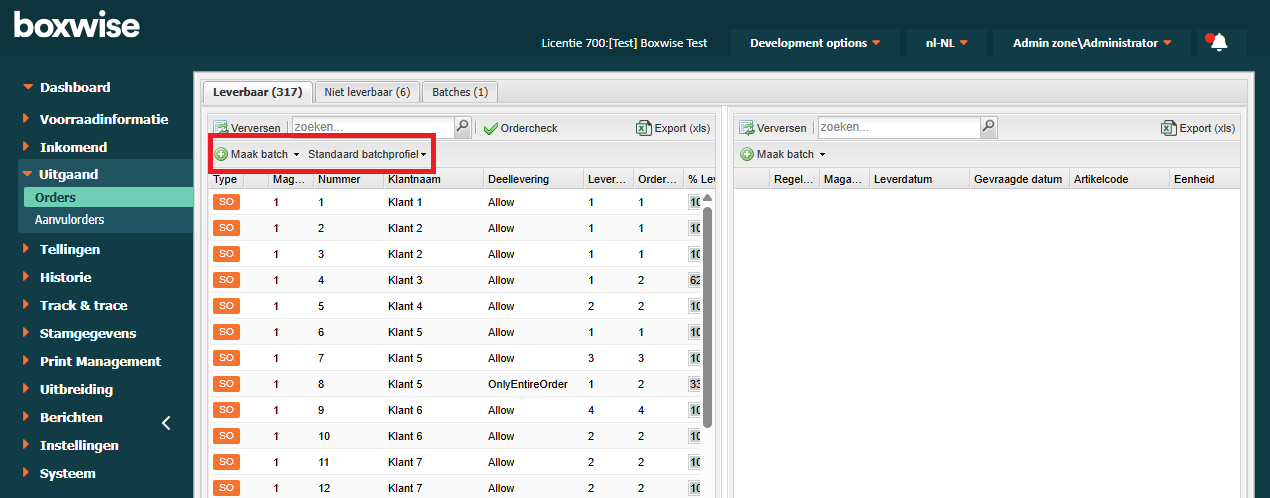Focus the left panel zoeken search field
The image size is (1270, 498).
(x=372, y=127)
